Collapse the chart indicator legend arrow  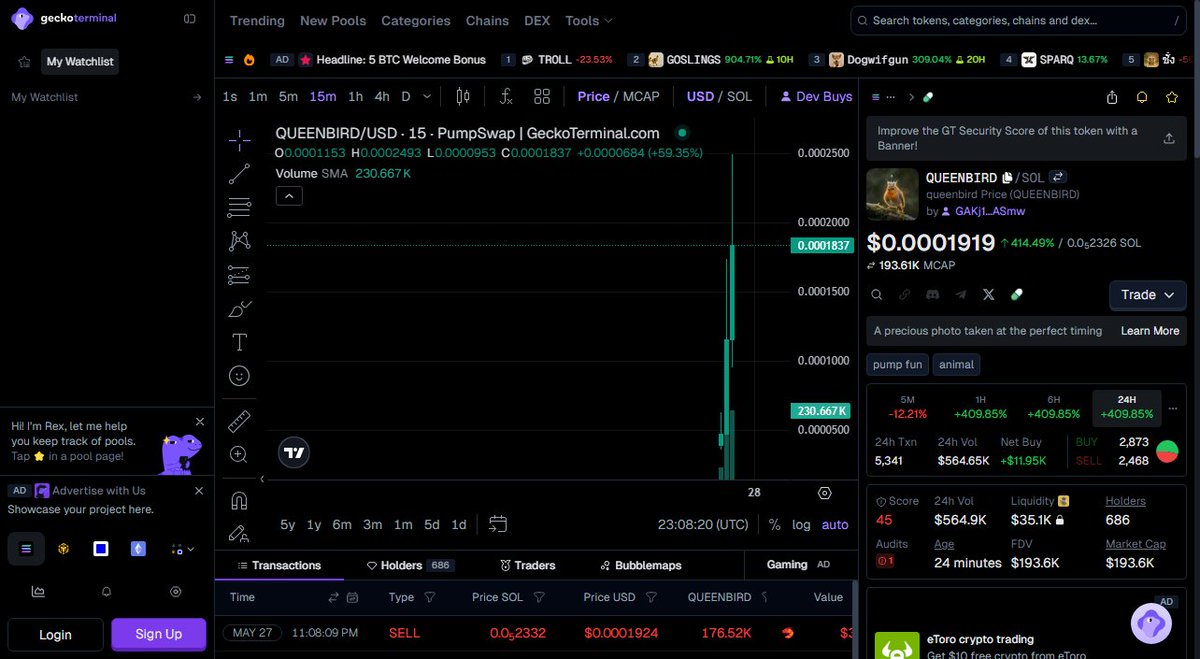(x=288, y=196)
